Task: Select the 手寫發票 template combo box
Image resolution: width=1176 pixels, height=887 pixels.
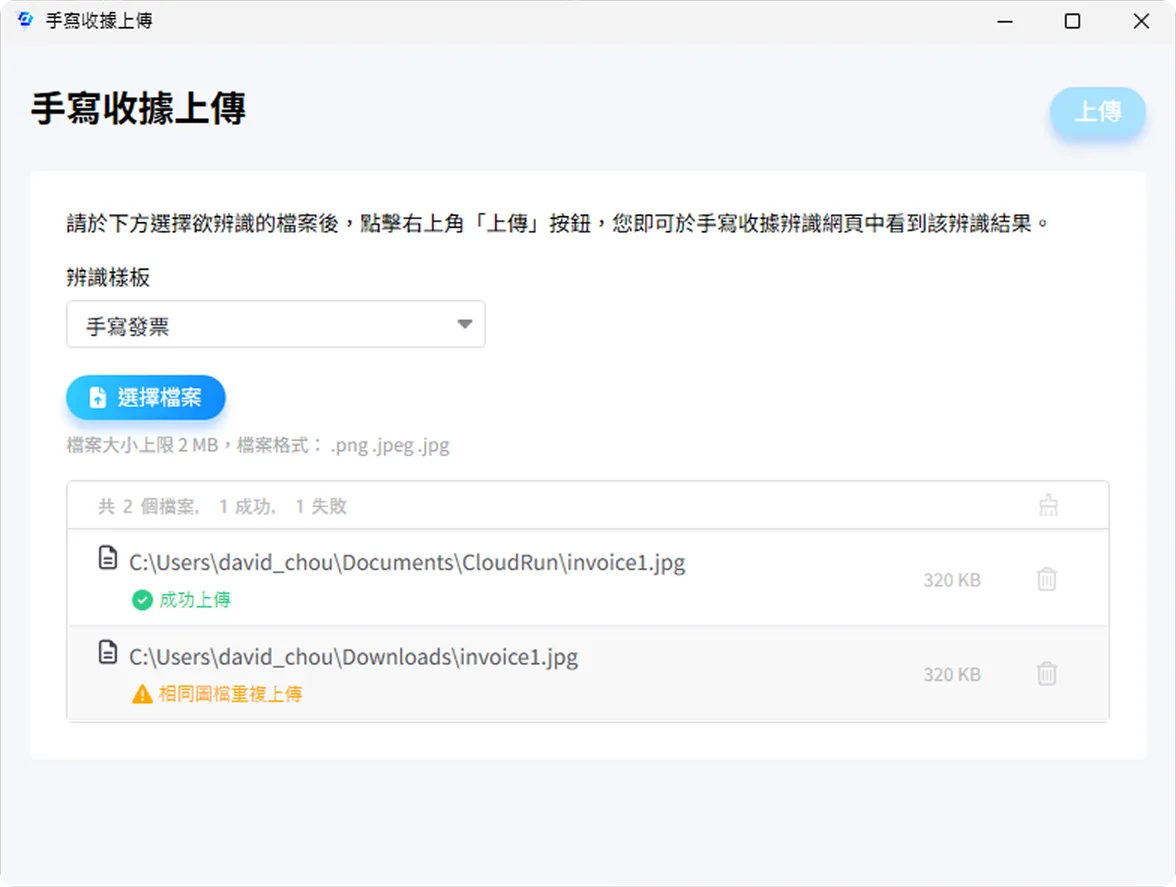Action: coord(276,324)
